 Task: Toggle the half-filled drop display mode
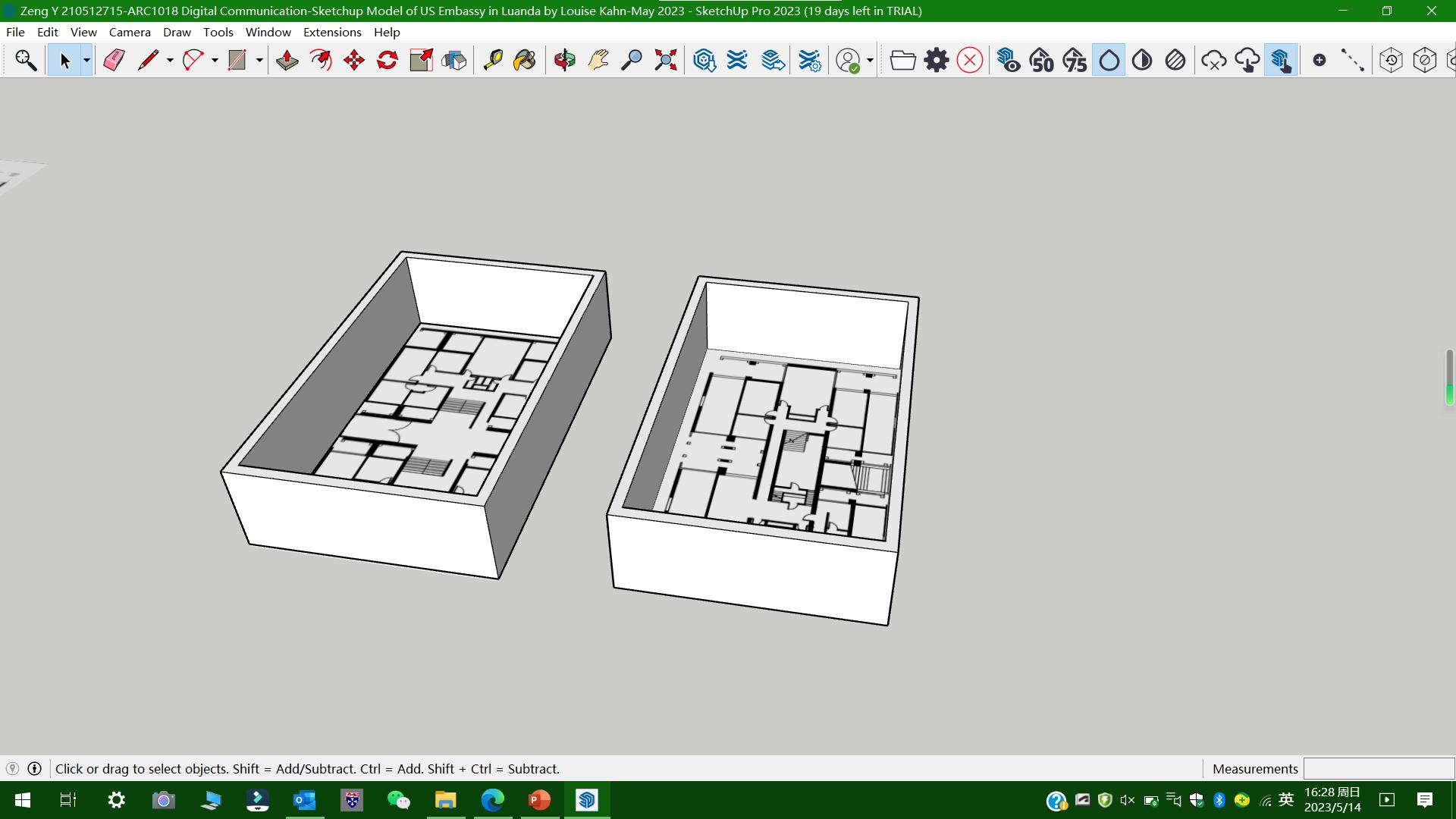1142,60
